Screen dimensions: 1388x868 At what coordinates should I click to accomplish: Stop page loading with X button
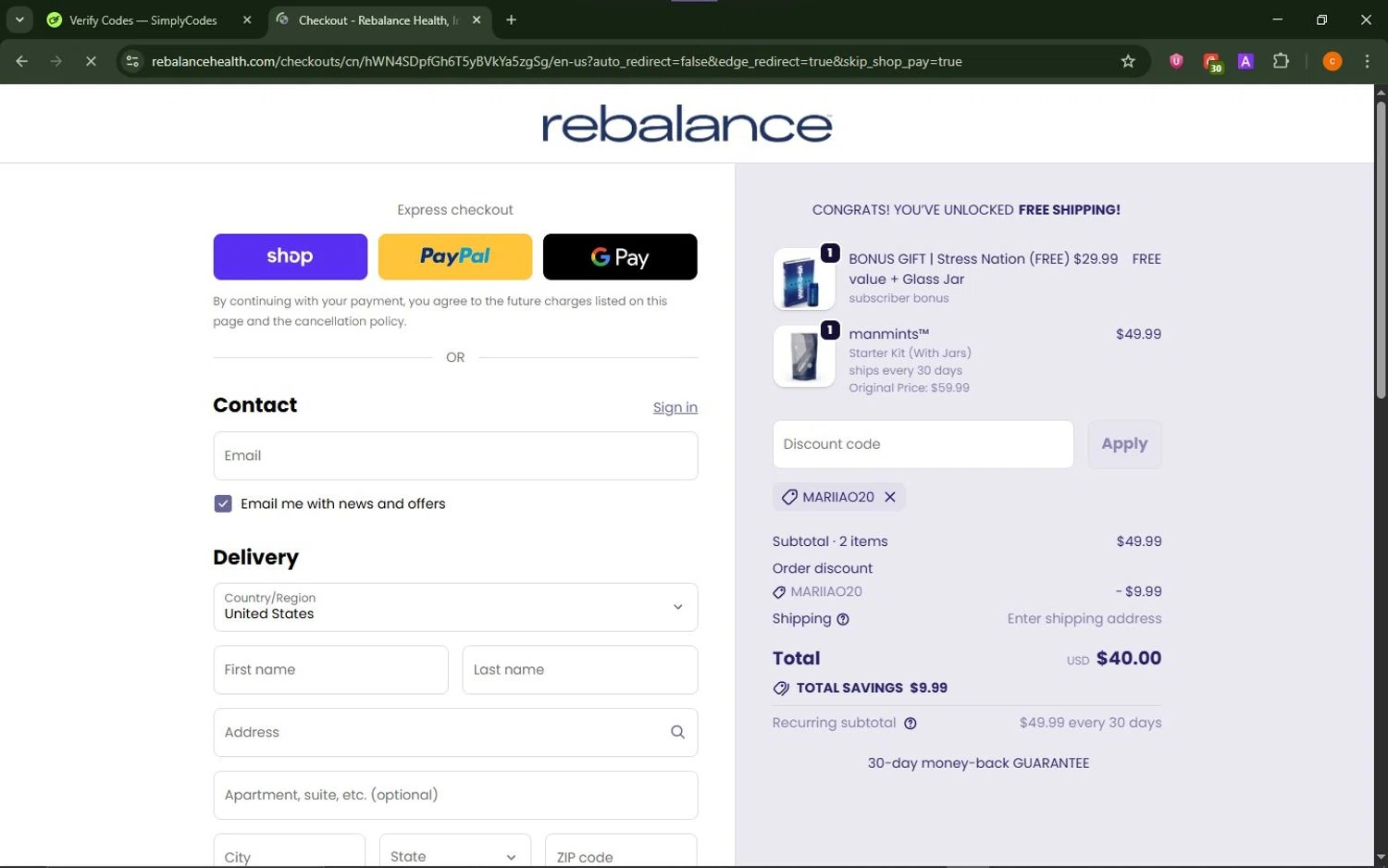point(91,61)
